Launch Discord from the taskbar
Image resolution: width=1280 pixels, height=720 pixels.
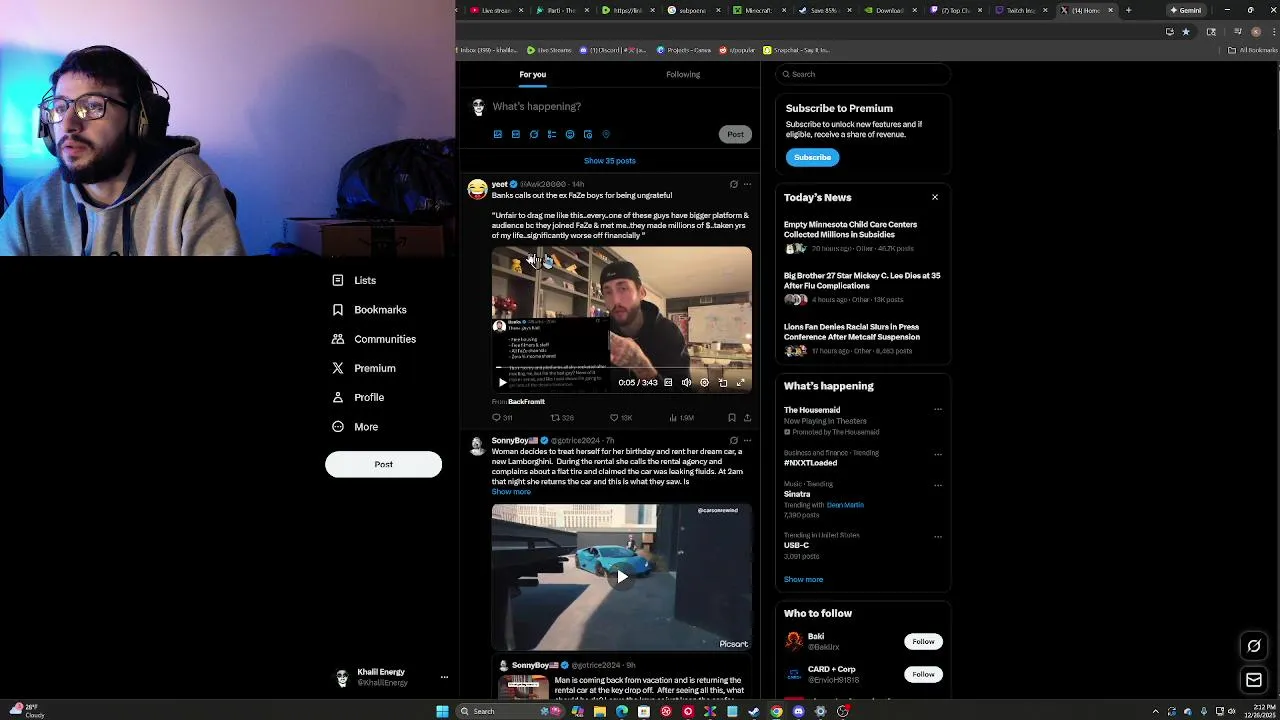point(798,711)
